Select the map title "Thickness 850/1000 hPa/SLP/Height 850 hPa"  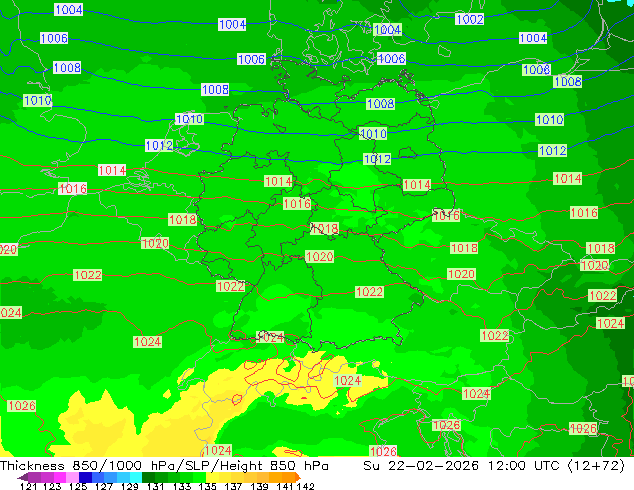(164, 465)
